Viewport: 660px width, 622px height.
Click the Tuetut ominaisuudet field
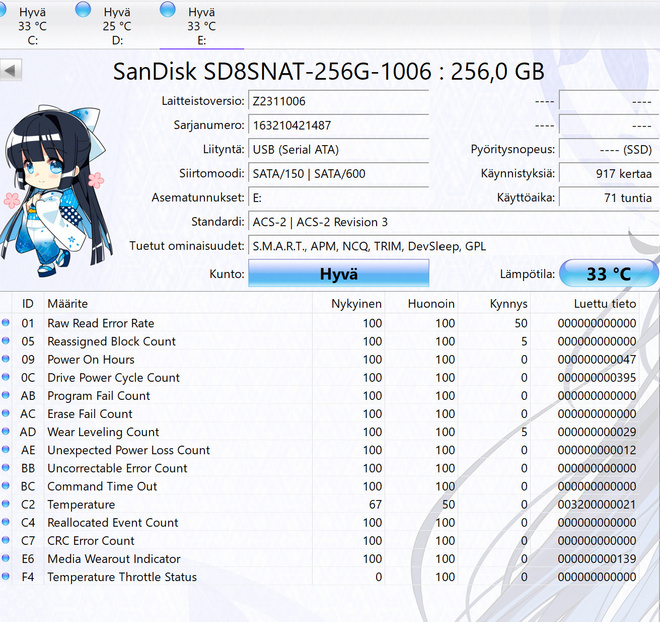point(454,246)
